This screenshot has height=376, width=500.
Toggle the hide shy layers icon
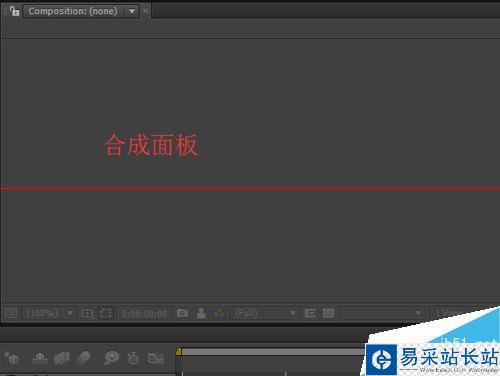40,358
